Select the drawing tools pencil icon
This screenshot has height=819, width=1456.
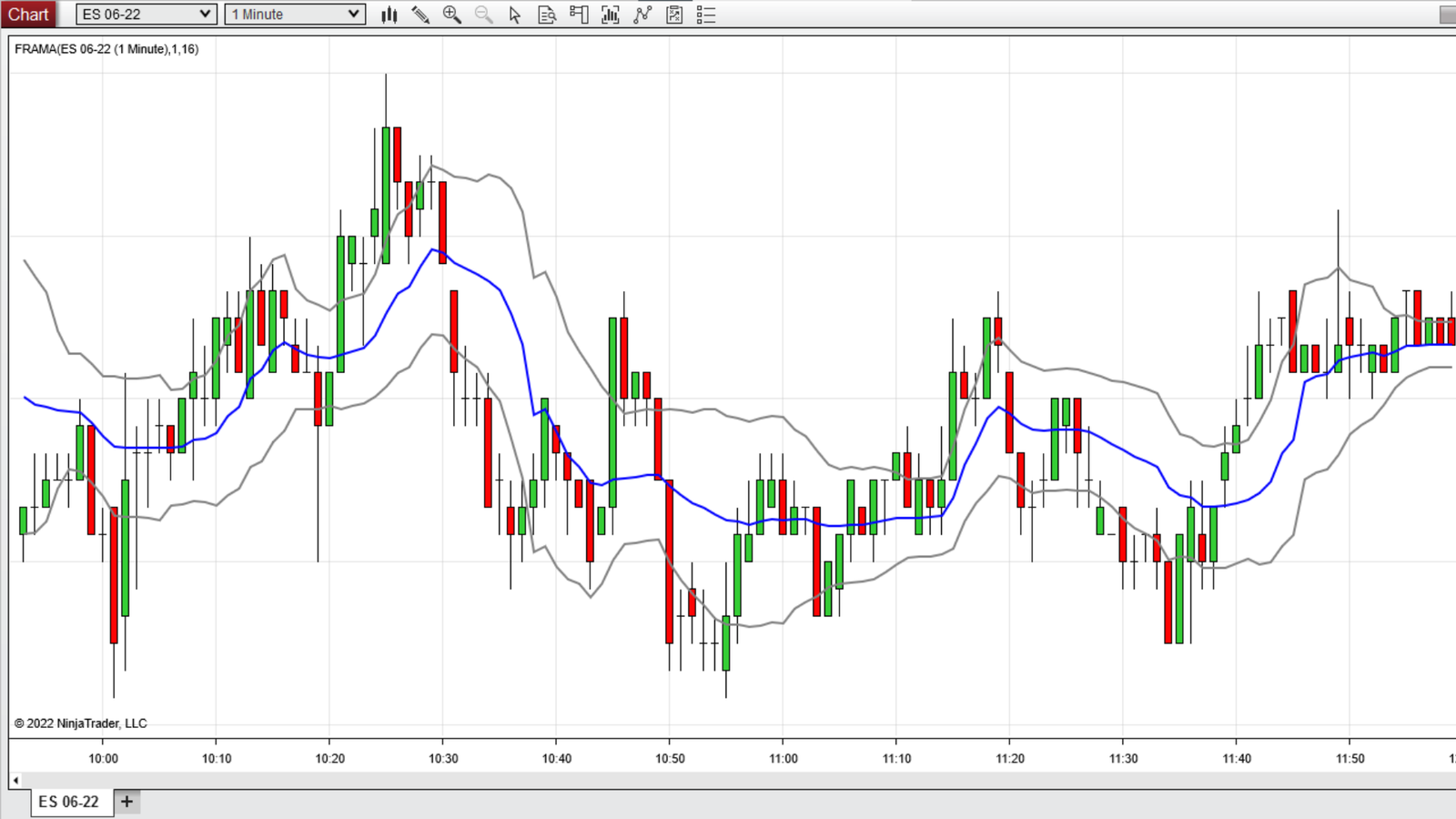point(420,15)
